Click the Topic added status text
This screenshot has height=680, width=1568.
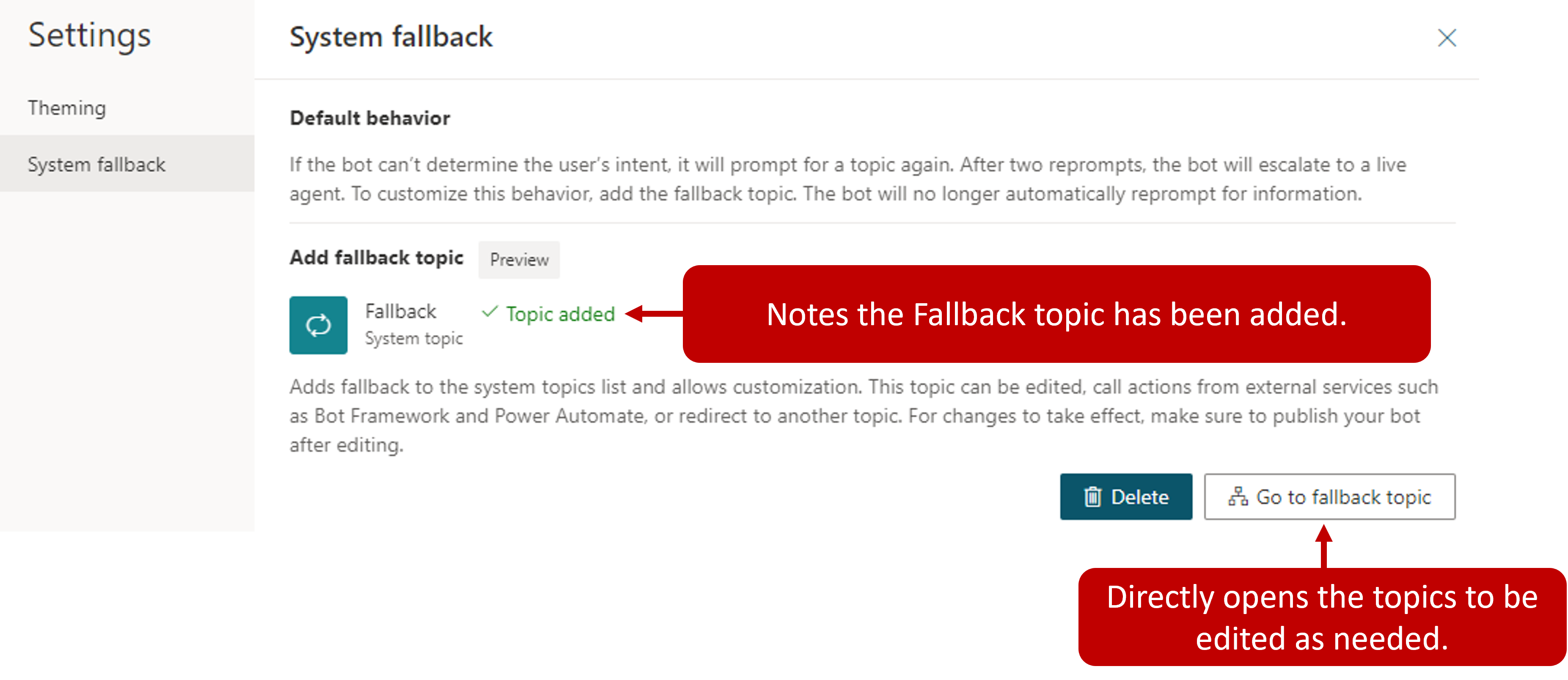pyautogui.click(x=560, y=314)
